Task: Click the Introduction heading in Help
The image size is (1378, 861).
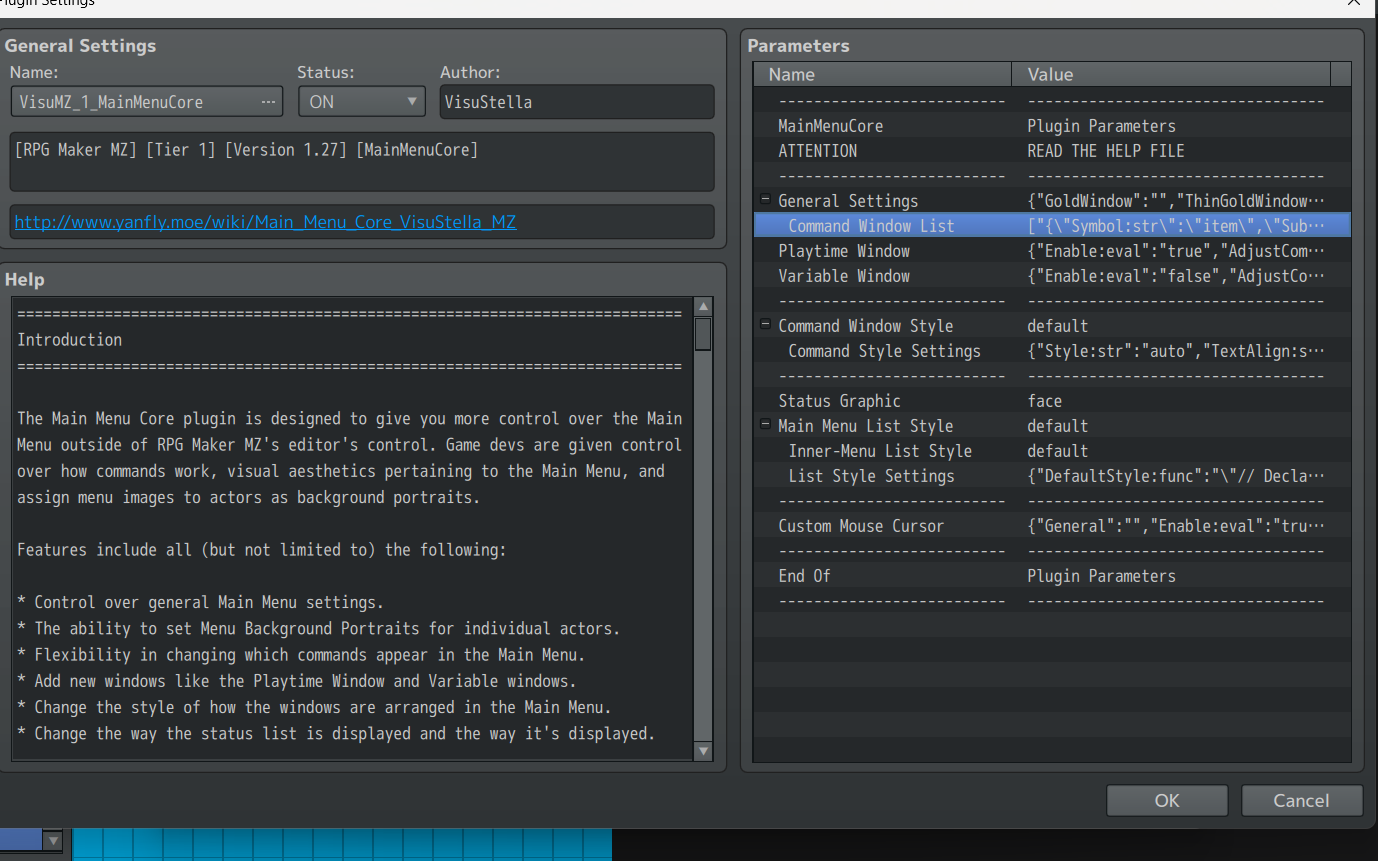Action: click(x=69, y=340)
